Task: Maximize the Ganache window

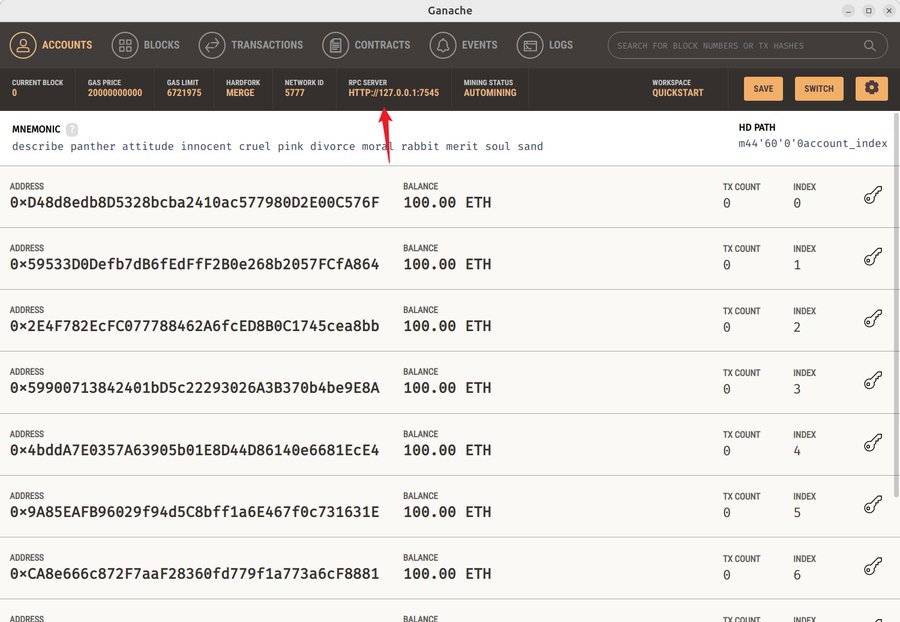Action: point(868,11)
